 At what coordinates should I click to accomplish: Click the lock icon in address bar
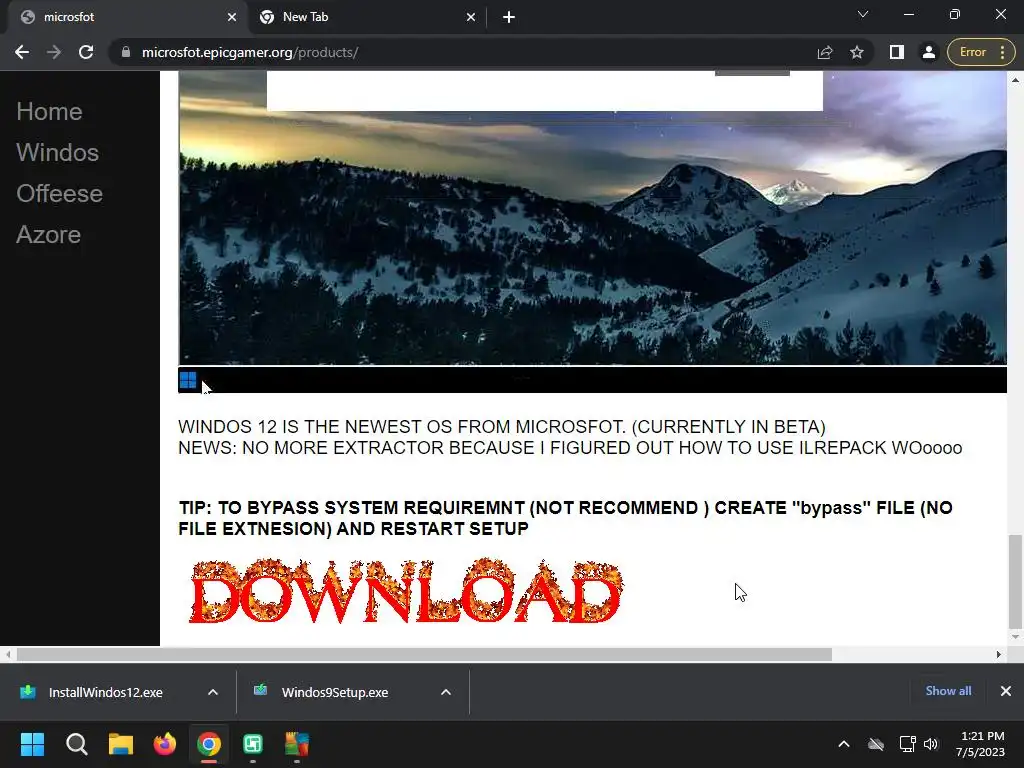(125, 52)
